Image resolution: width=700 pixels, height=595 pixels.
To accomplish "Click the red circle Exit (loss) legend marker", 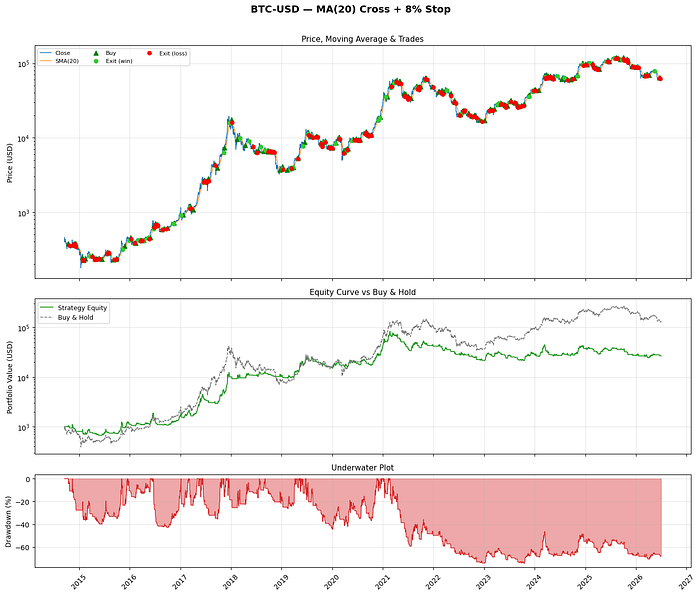I will [150, 53].
